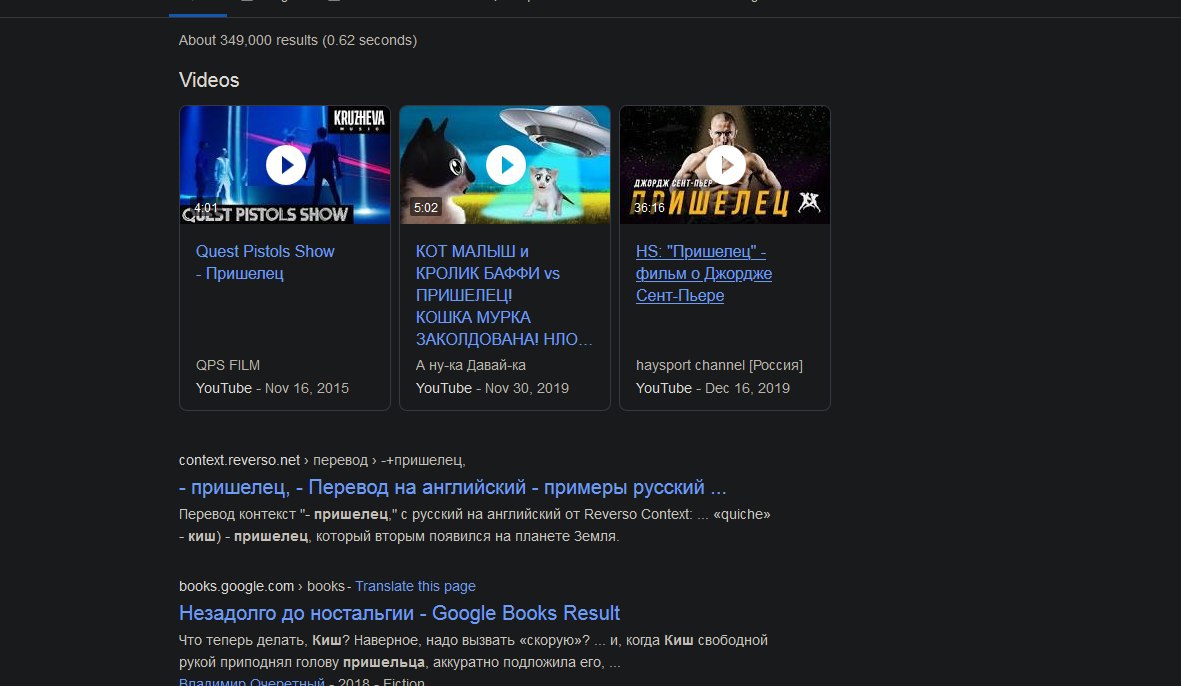This screenshot has height=686, width=1181.
Task: Click the 'YouTube - Nov 16, 2015' source line
Action: [x=272, y=389]
